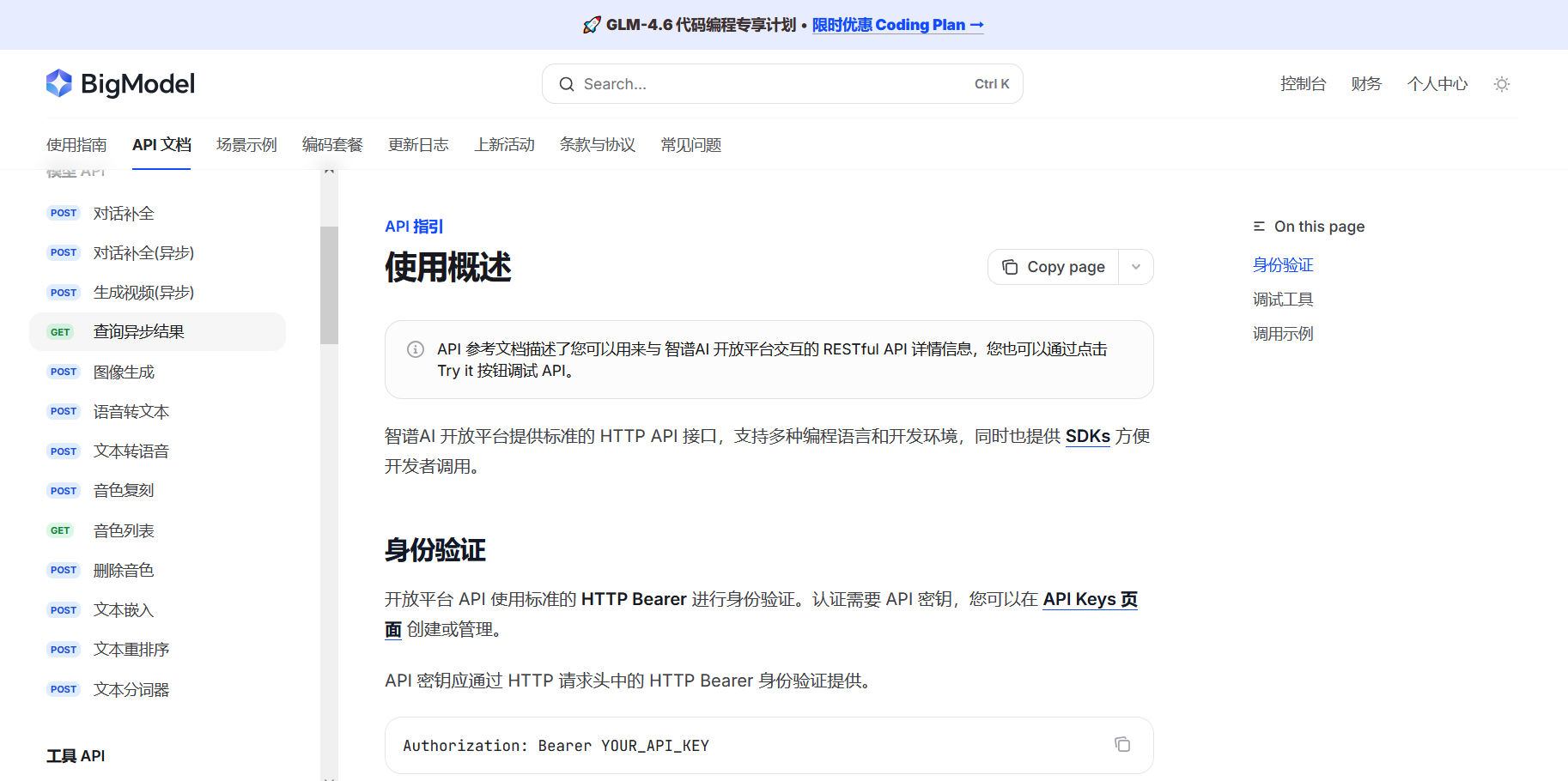This screenshot has width=1568, height=781.
Task: Click the 身份验证 section heading
Action: tap(435, 550)
